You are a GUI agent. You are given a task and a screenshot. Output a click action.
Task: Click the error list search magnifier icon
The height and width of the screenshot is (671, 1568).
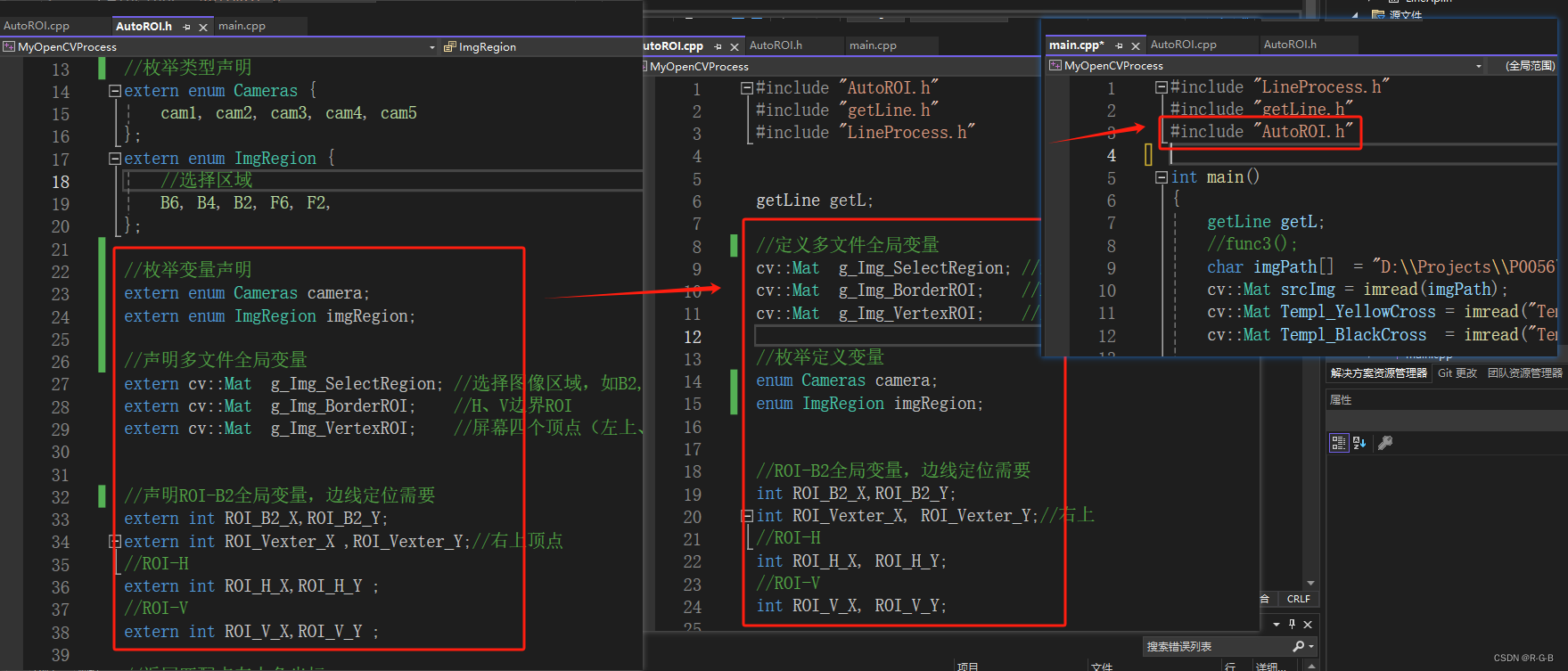coord(1300,646)
